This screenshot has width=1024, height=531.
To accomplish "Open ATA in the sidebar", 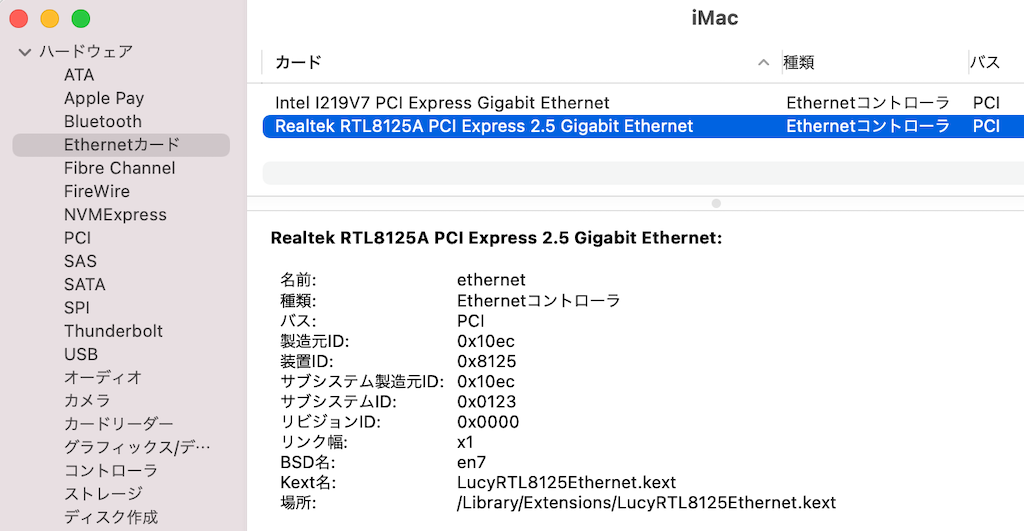I will (x=79, y=75).
